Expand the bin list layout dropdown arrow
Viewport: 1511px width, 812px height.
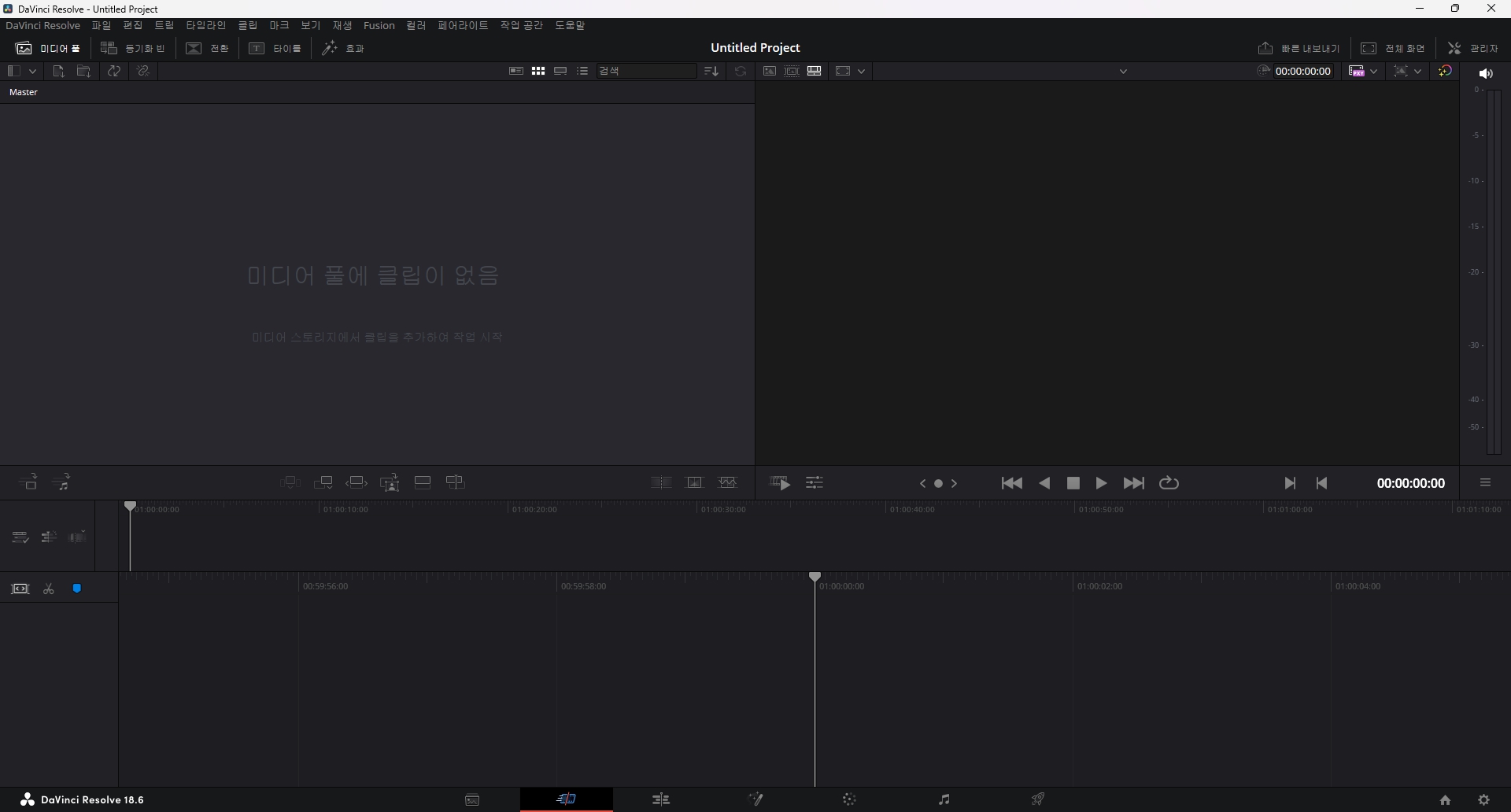pos(32,71)
